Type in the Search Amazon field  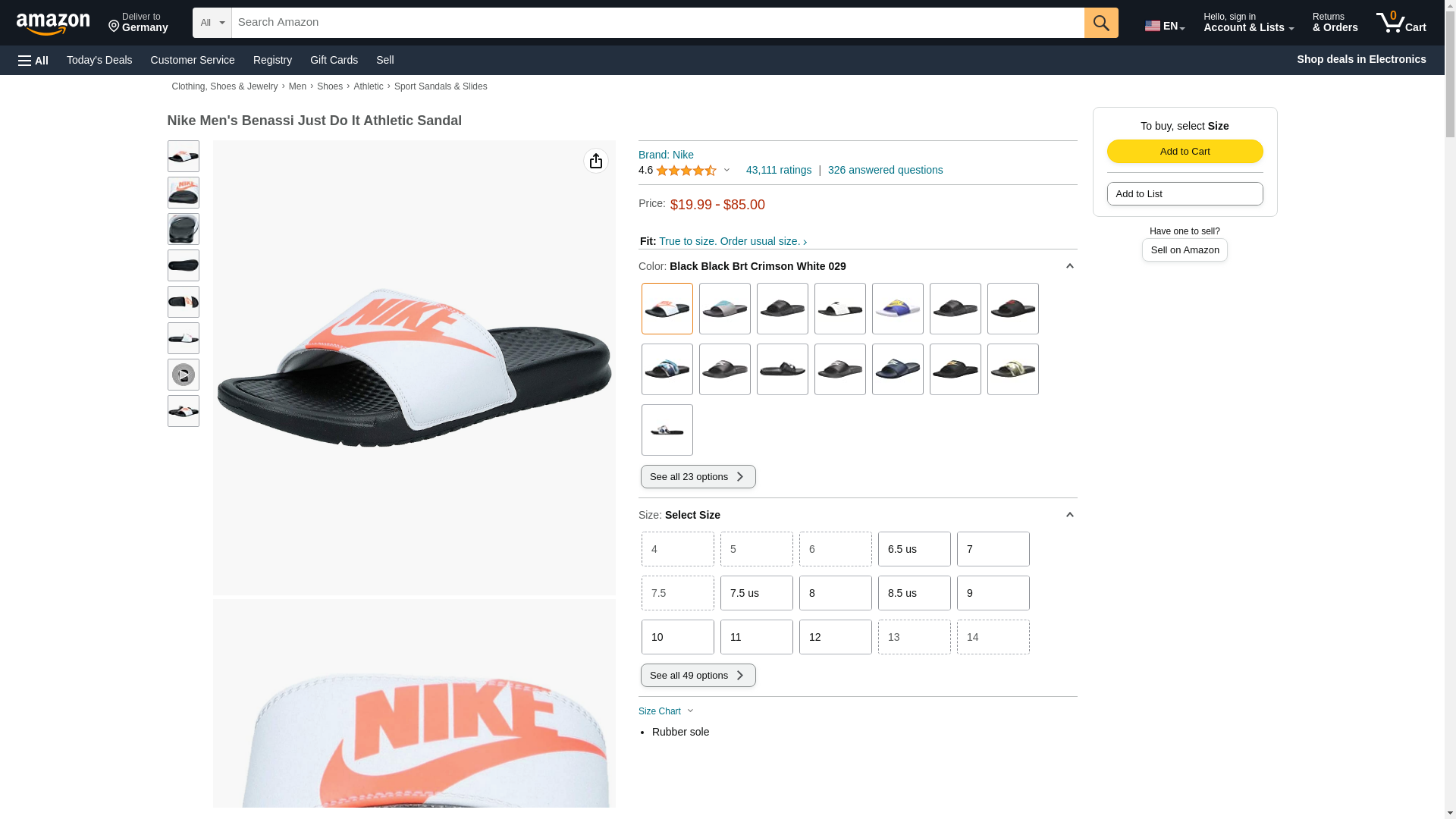(x=657, y=23)
